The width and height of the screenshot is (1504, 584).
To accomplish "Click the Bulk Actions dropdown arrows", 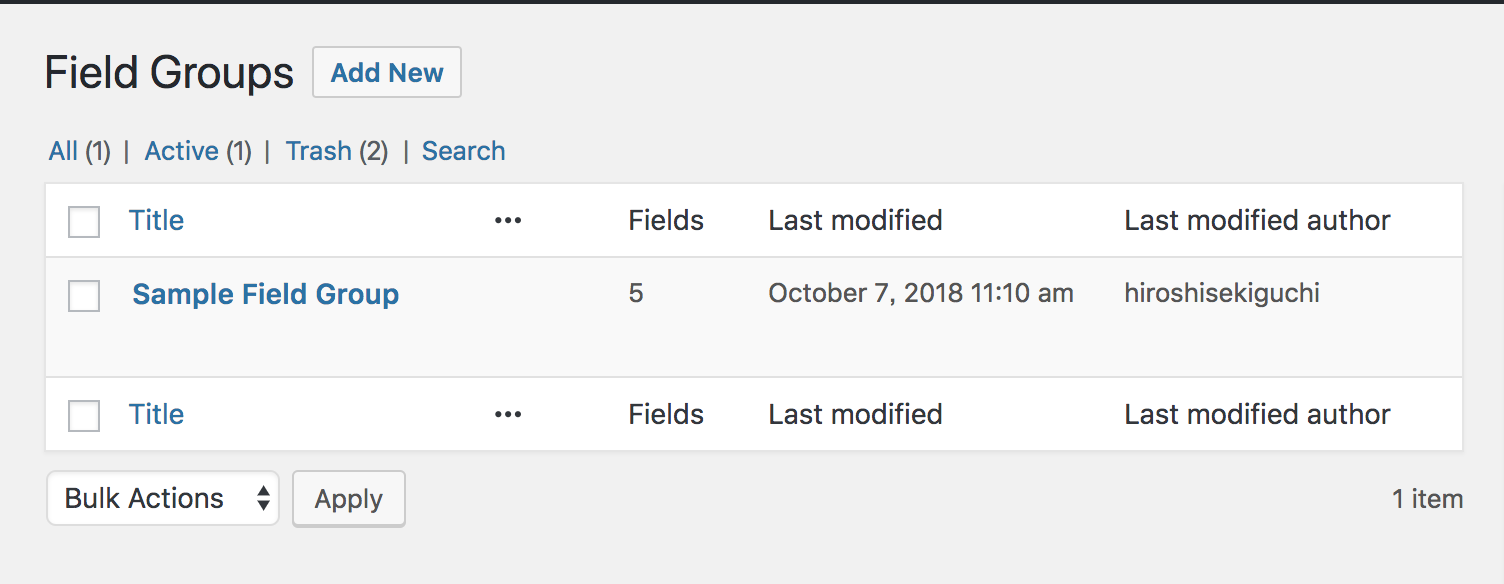I will click(263, 498).
